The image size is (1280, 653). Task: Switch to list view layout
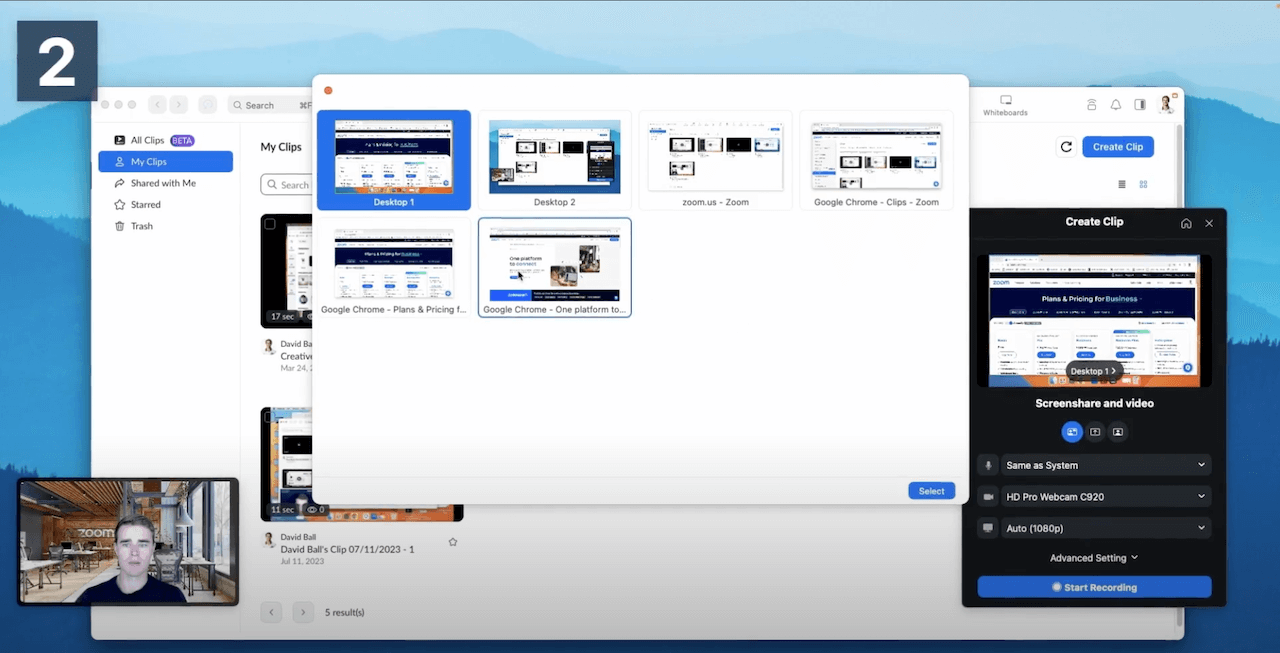[x=1121, y=185]
